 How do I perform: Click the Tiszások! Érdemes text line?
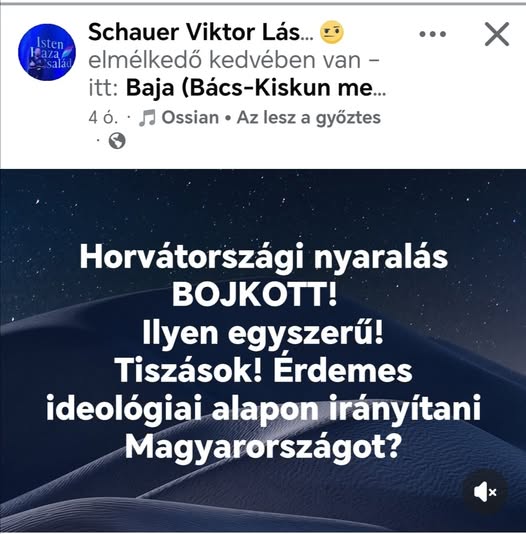click(x=263, y=371)
